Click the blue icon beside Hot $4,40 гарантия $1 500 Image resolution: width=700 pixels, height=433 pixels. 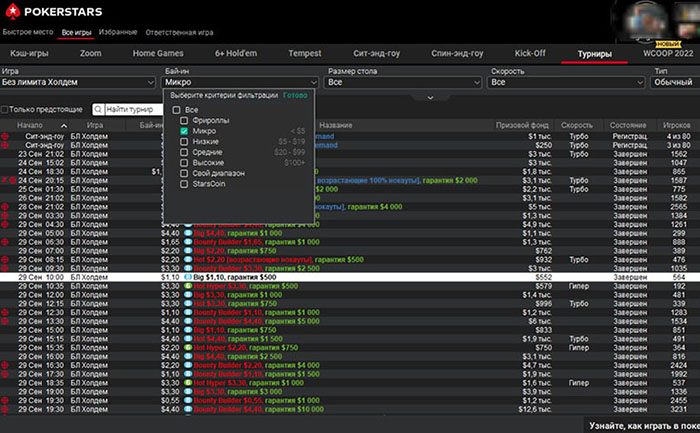click(x=188, y=339)
